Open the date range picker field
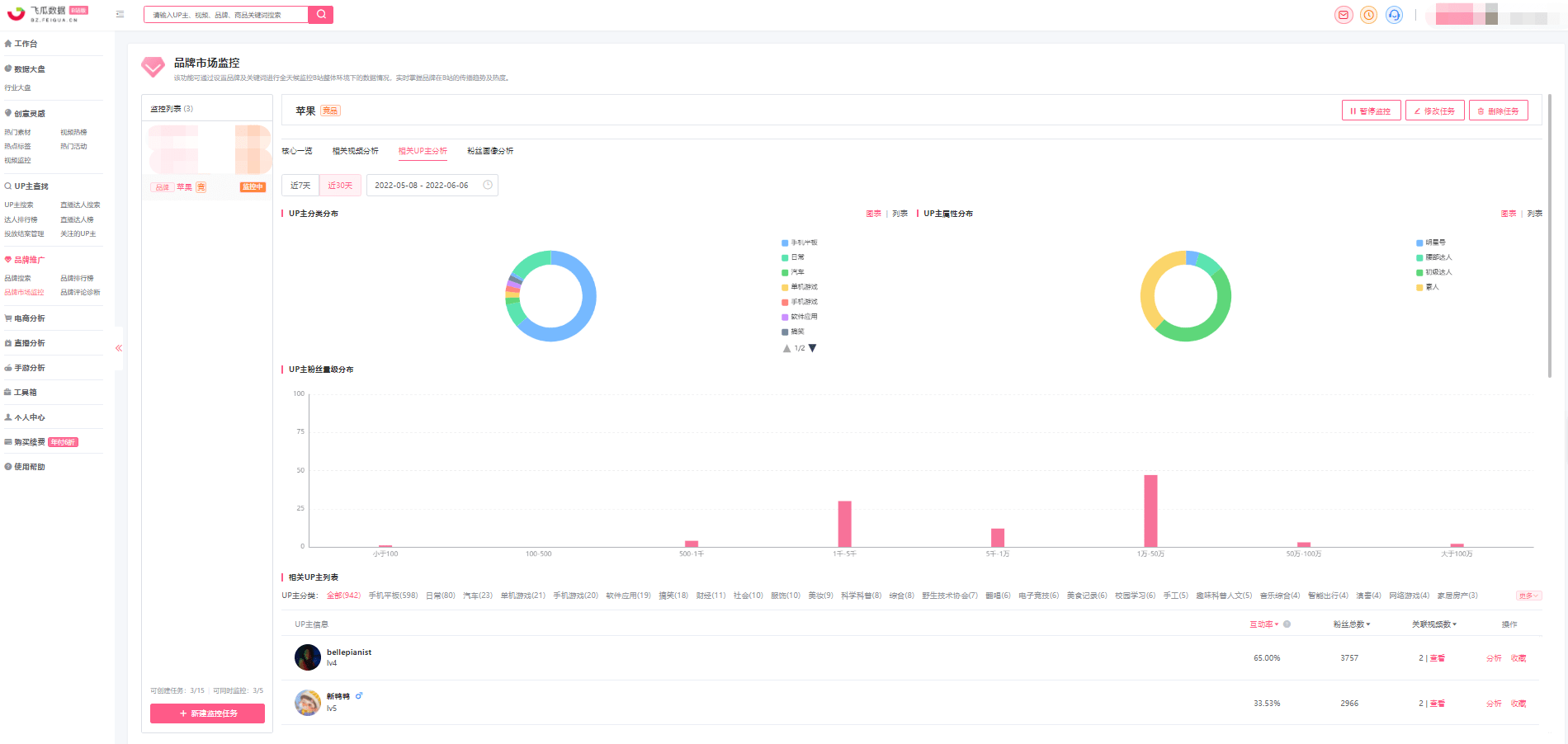The image size is (1568, 744). tap(432, 185)
